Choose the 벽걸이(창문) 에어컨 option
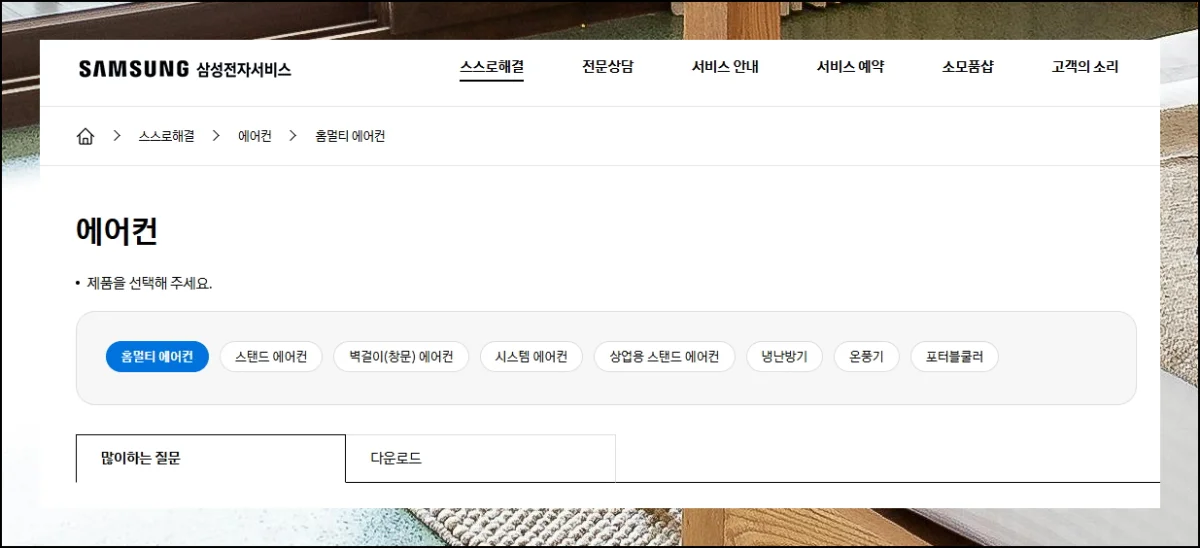The image size is (1200, 548). click(401, 357)
